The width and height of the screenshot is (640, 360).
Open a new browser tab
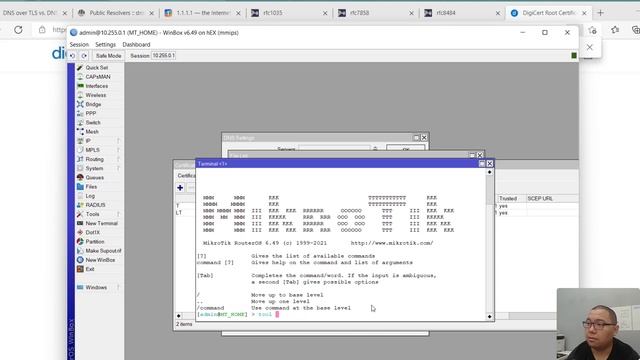click(600, 13)
